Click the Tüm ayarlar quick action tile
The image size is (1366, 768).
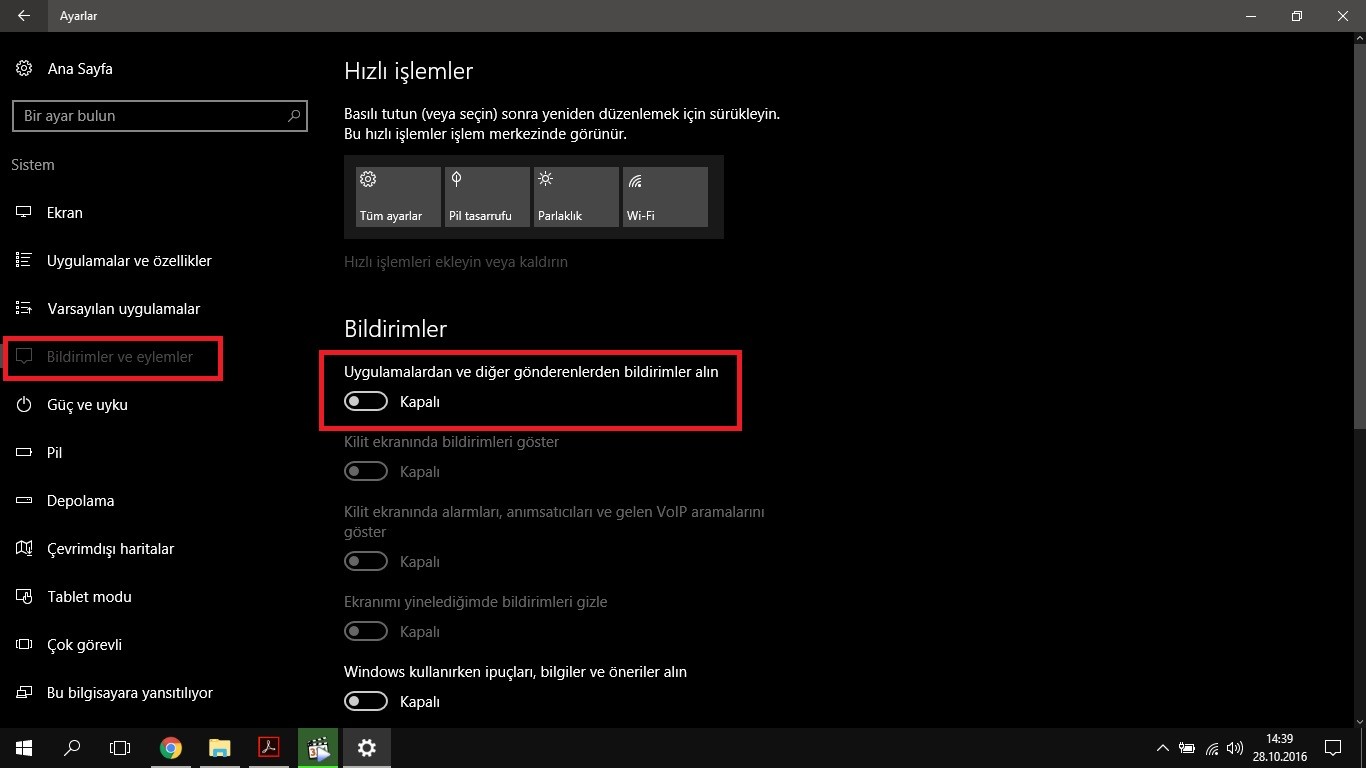tap(398, 197)
